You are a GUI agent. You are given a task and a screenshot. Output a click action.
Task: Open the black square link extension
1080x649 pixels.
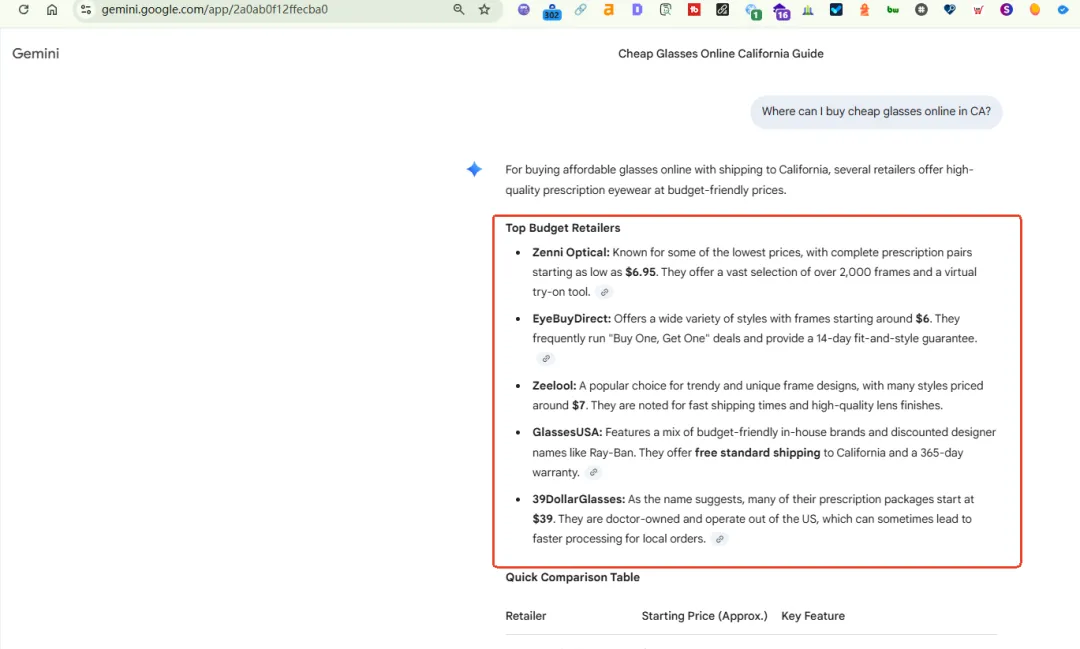click(x=723, y=10)
